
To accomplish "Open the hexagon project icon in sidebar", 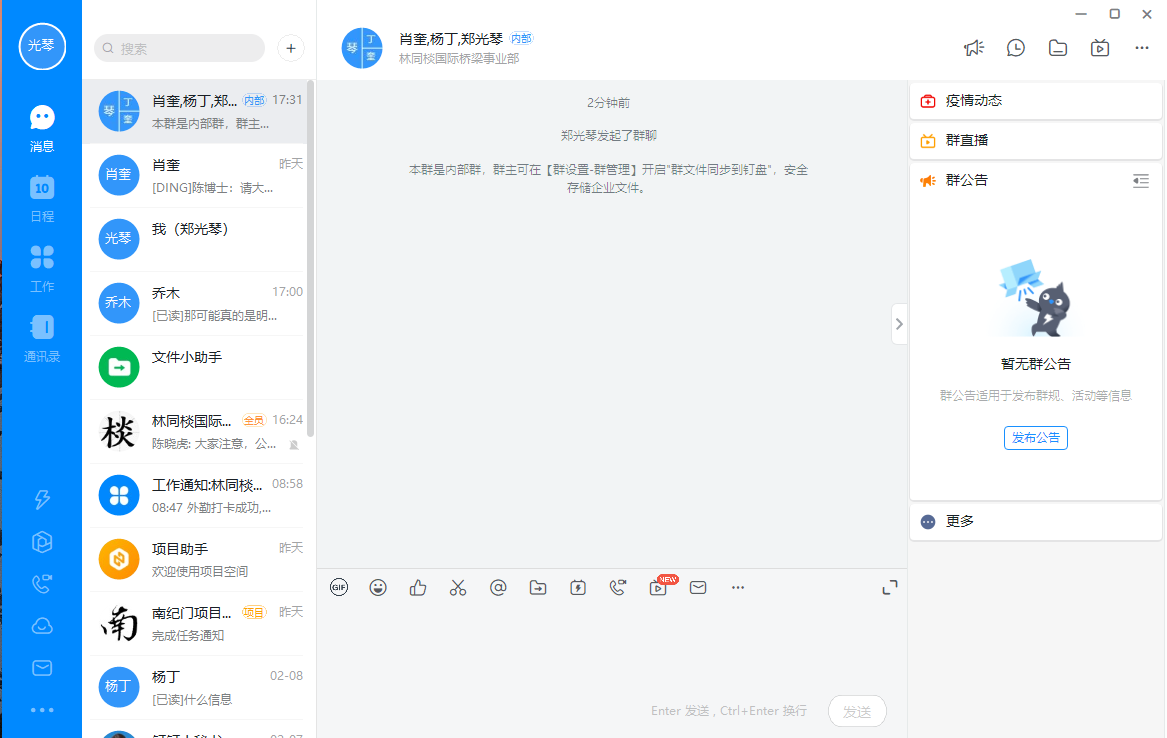I will click(x=42, y=542).
